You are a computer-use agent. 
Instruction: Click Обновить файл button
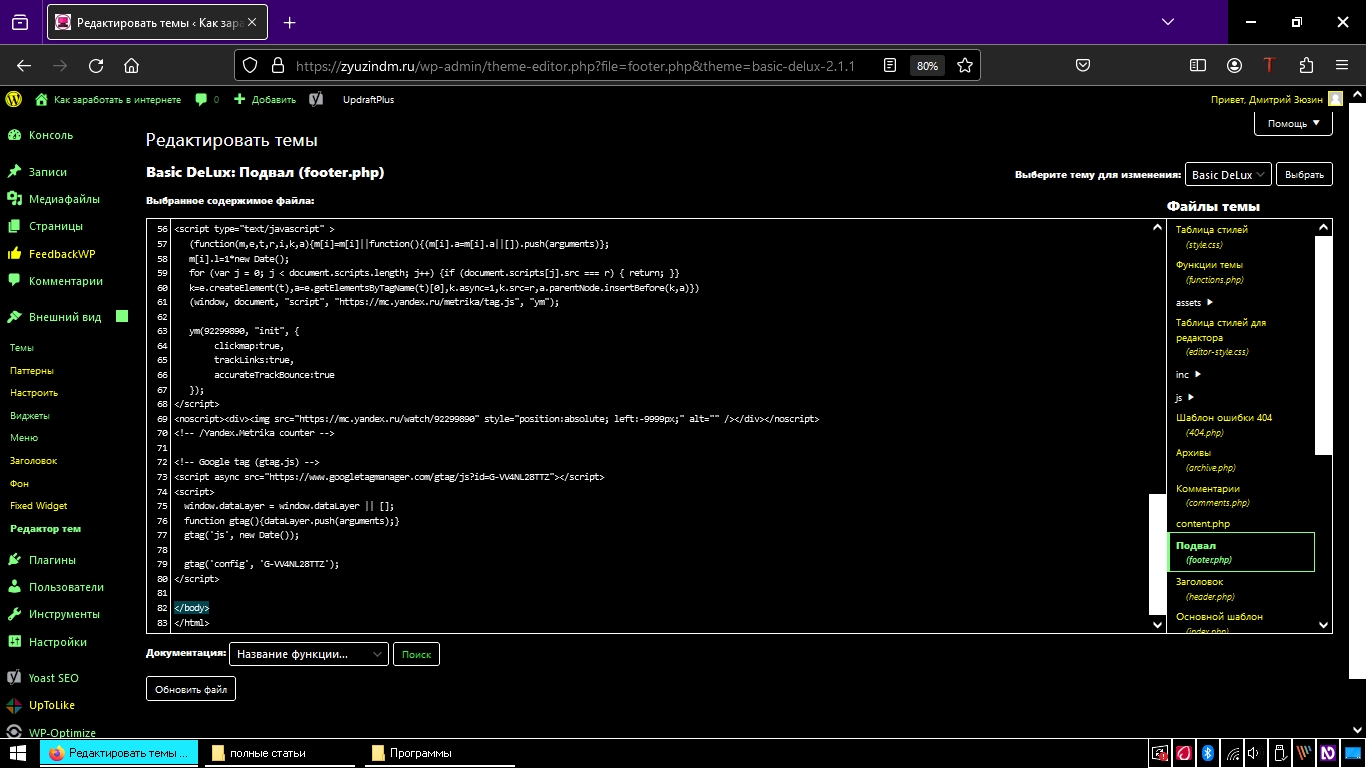[x=191, y=689]
